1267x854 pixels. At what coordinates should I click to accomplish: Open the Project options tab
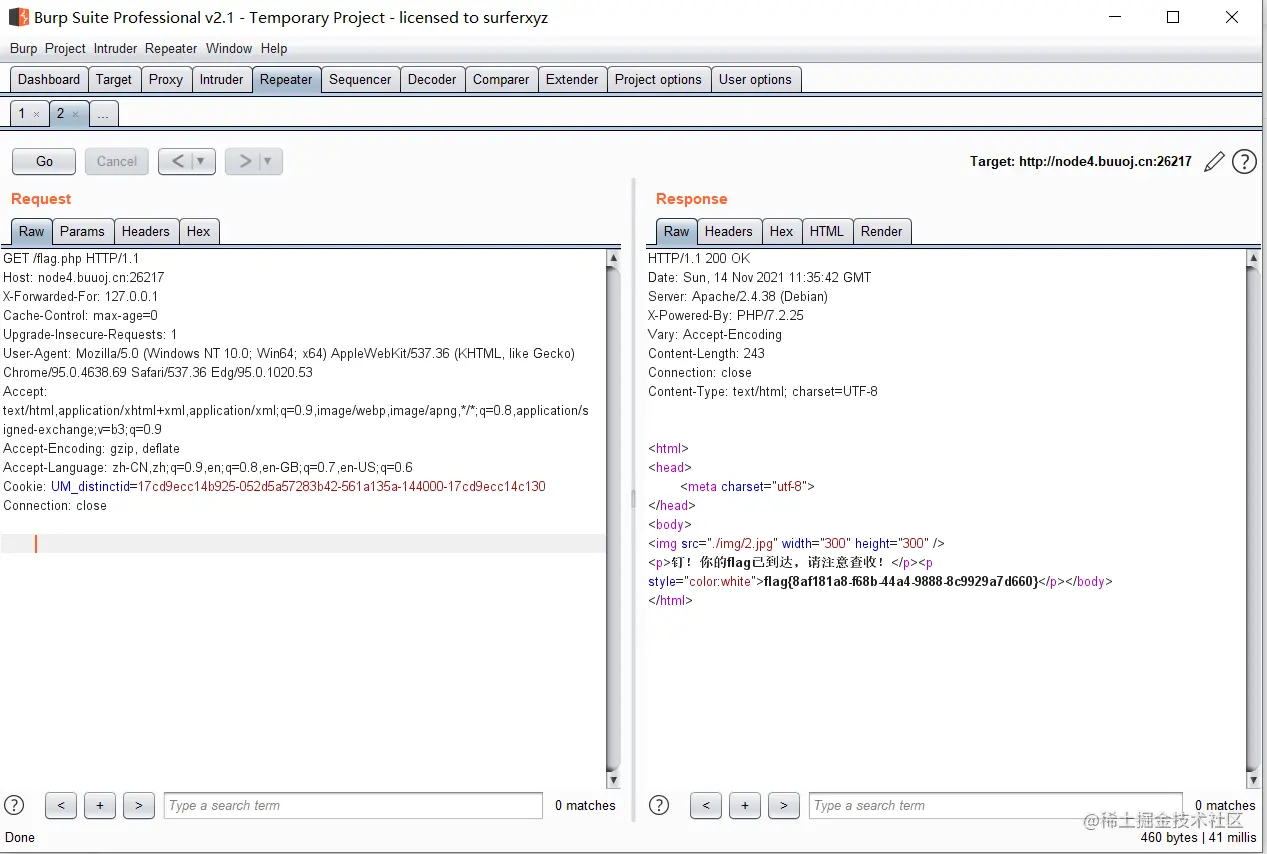pyautogui.click(x=658, y=79)
